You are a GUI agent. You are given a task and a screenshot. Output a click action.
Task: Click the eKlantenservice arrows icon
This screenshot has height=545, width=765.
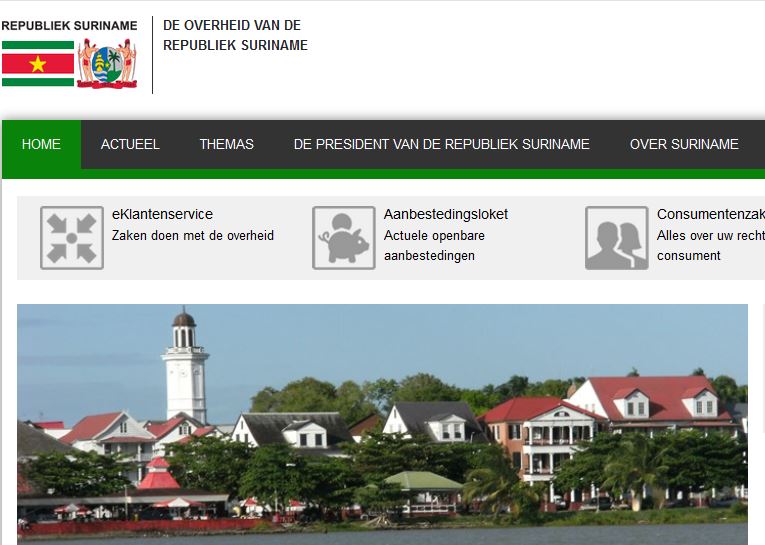coord(71,238)
